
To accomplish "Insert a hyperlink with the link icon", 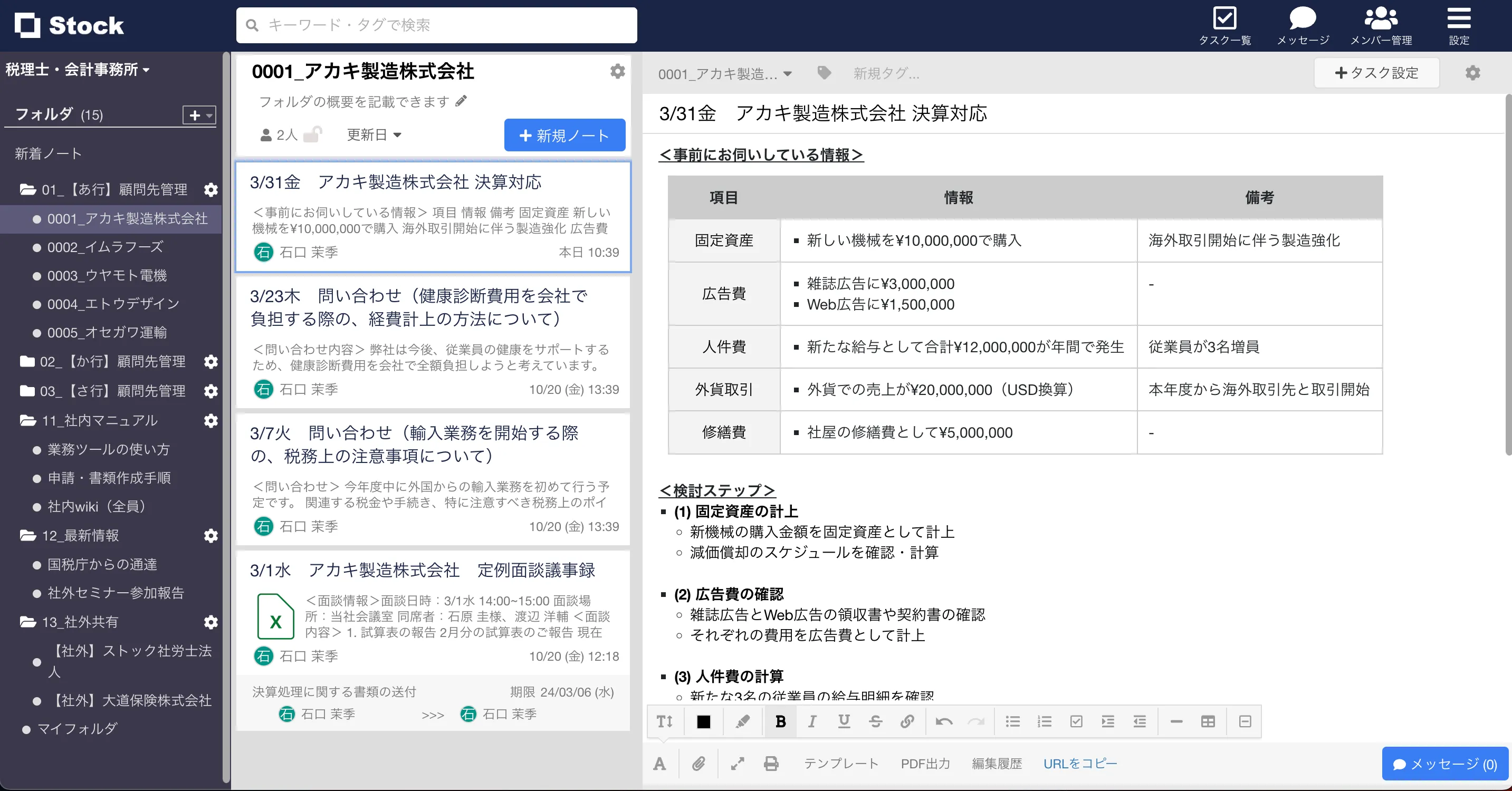I will pos(907,722).
